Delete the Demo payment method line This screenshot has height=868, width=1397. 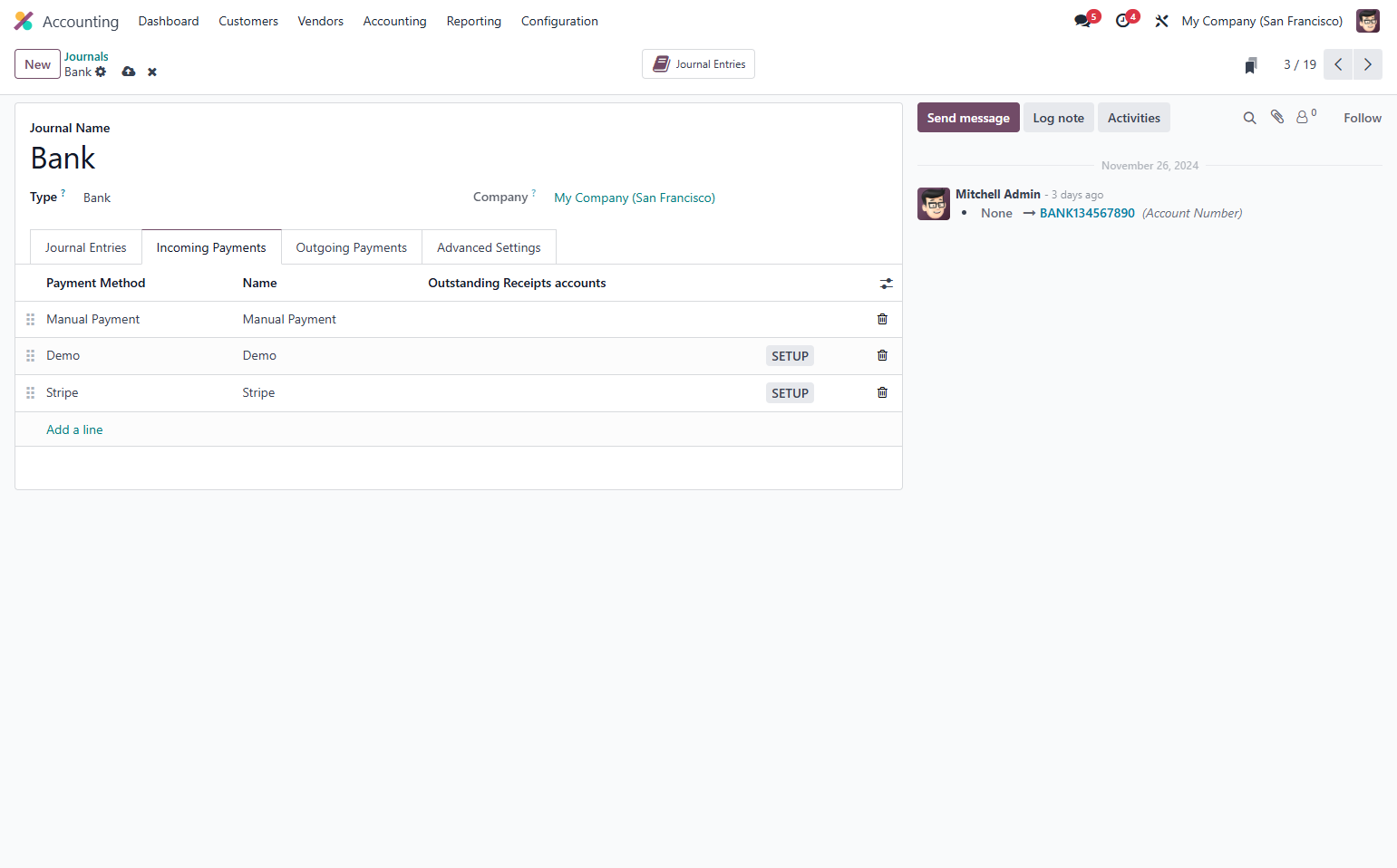[x=882, y=355]
